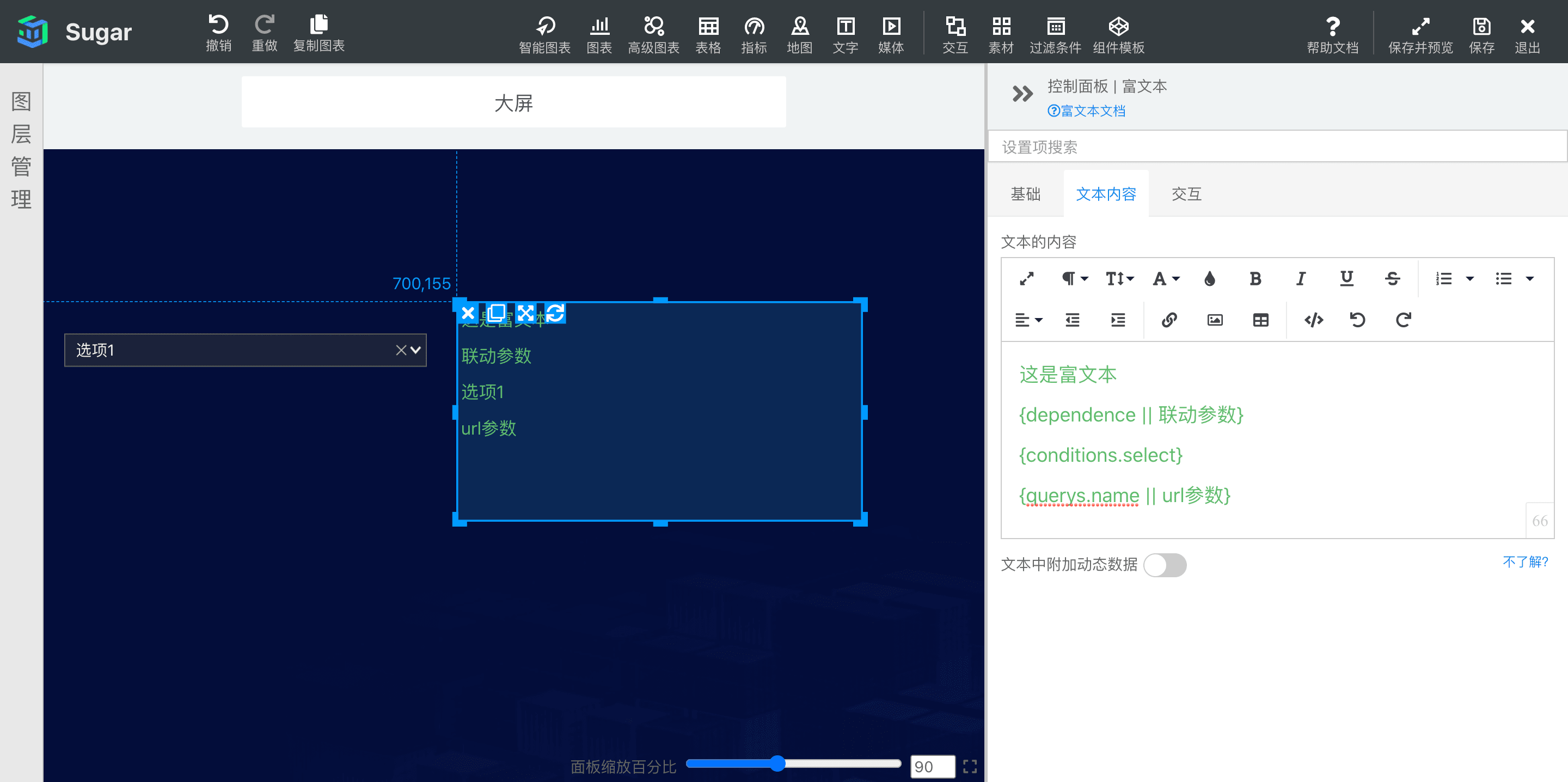Switch to the 交互 tab in control panel
The width and height of the screenshot is (1568, 782).
(1186, 194)
